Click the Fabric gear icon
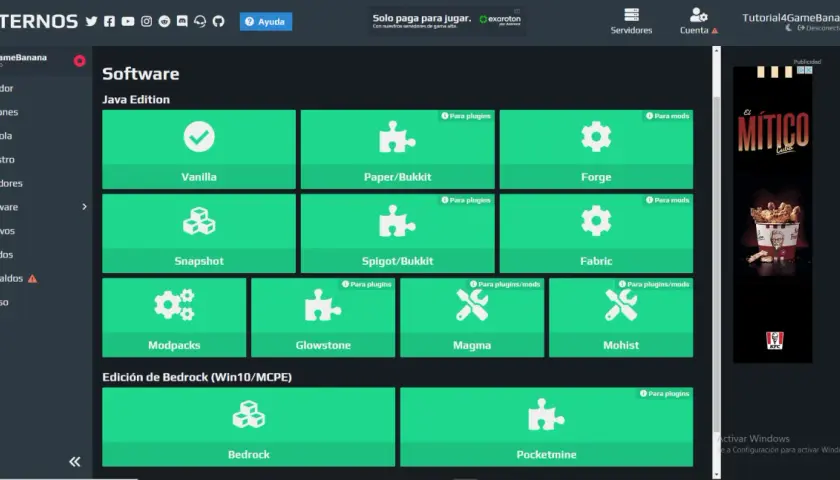 [x=596, y=221]
